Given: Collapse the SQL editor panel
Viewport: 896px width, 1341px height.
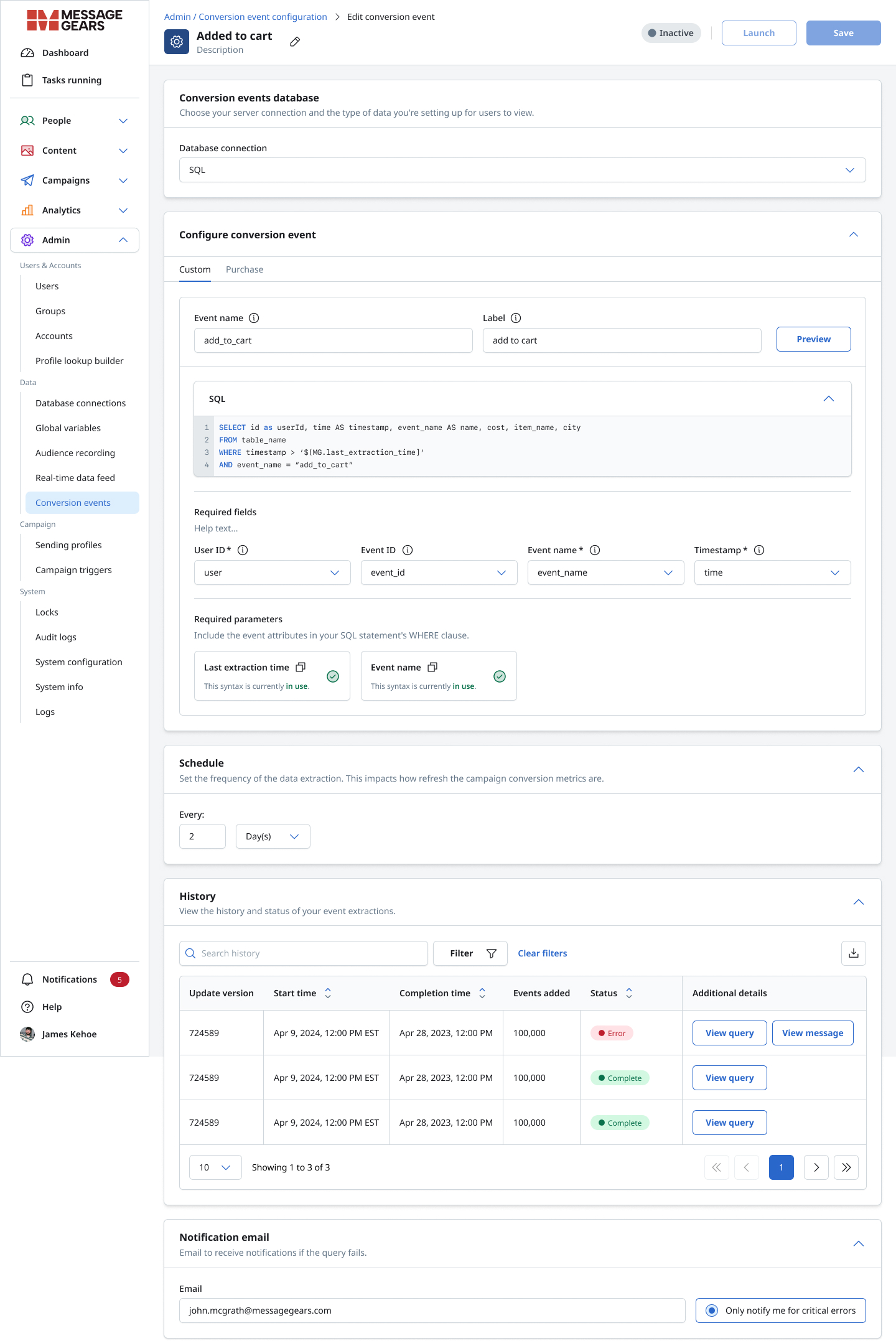Looking at the screenshot, I should pos(829,399).
